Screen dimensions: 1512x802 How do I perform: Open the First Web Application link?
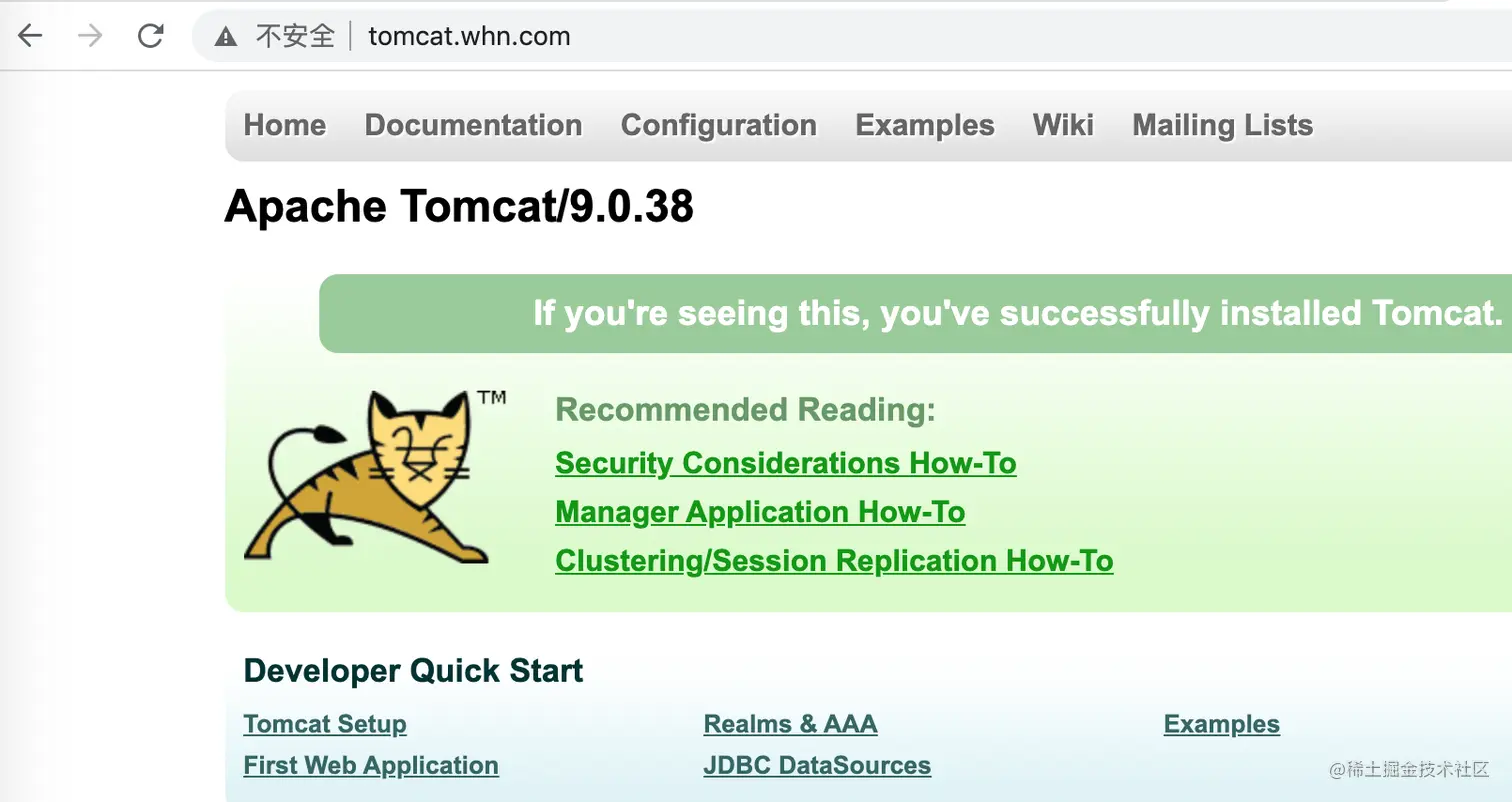point(371,765)
